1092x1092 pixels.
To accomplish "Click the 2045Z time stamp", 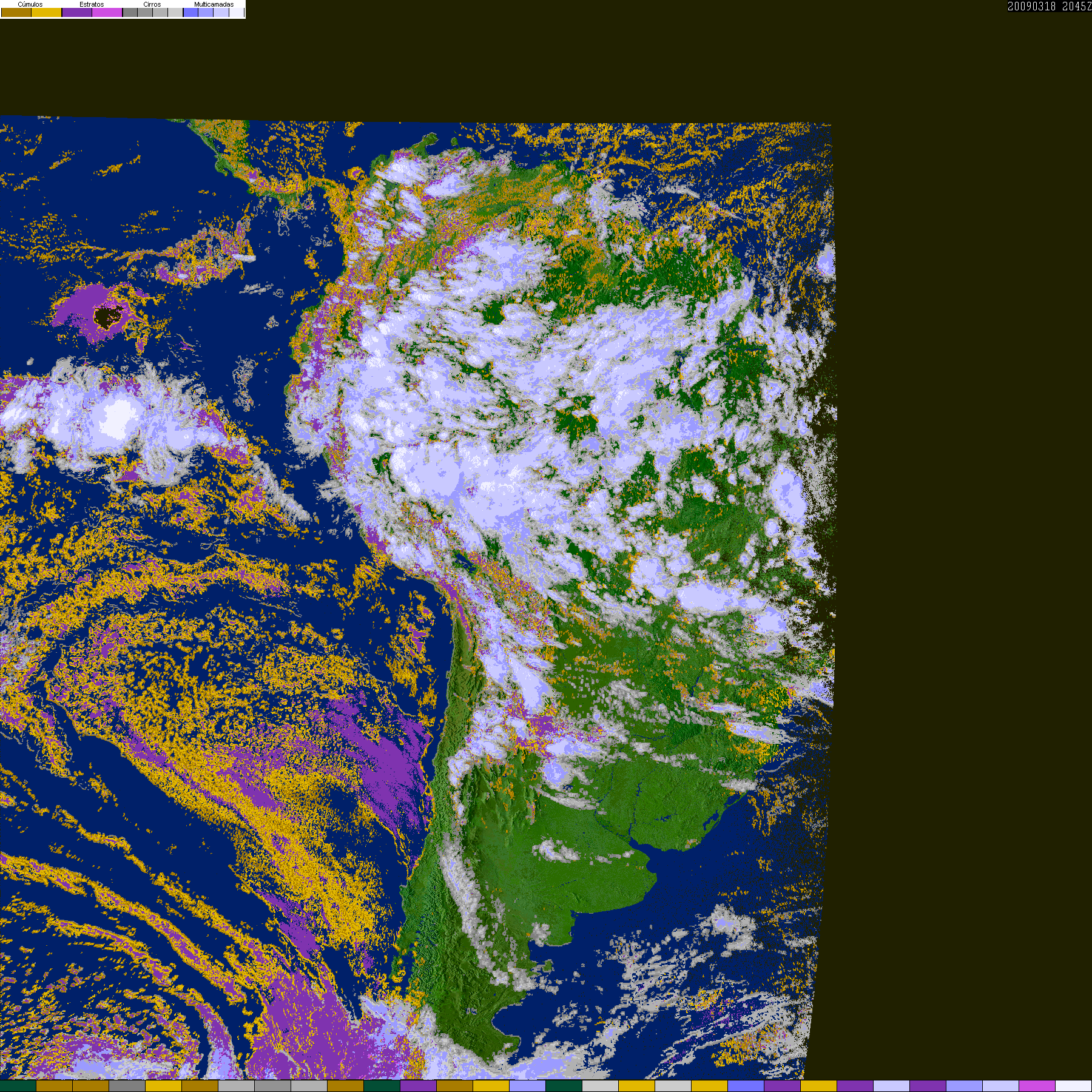I will tap(1076, 6).
